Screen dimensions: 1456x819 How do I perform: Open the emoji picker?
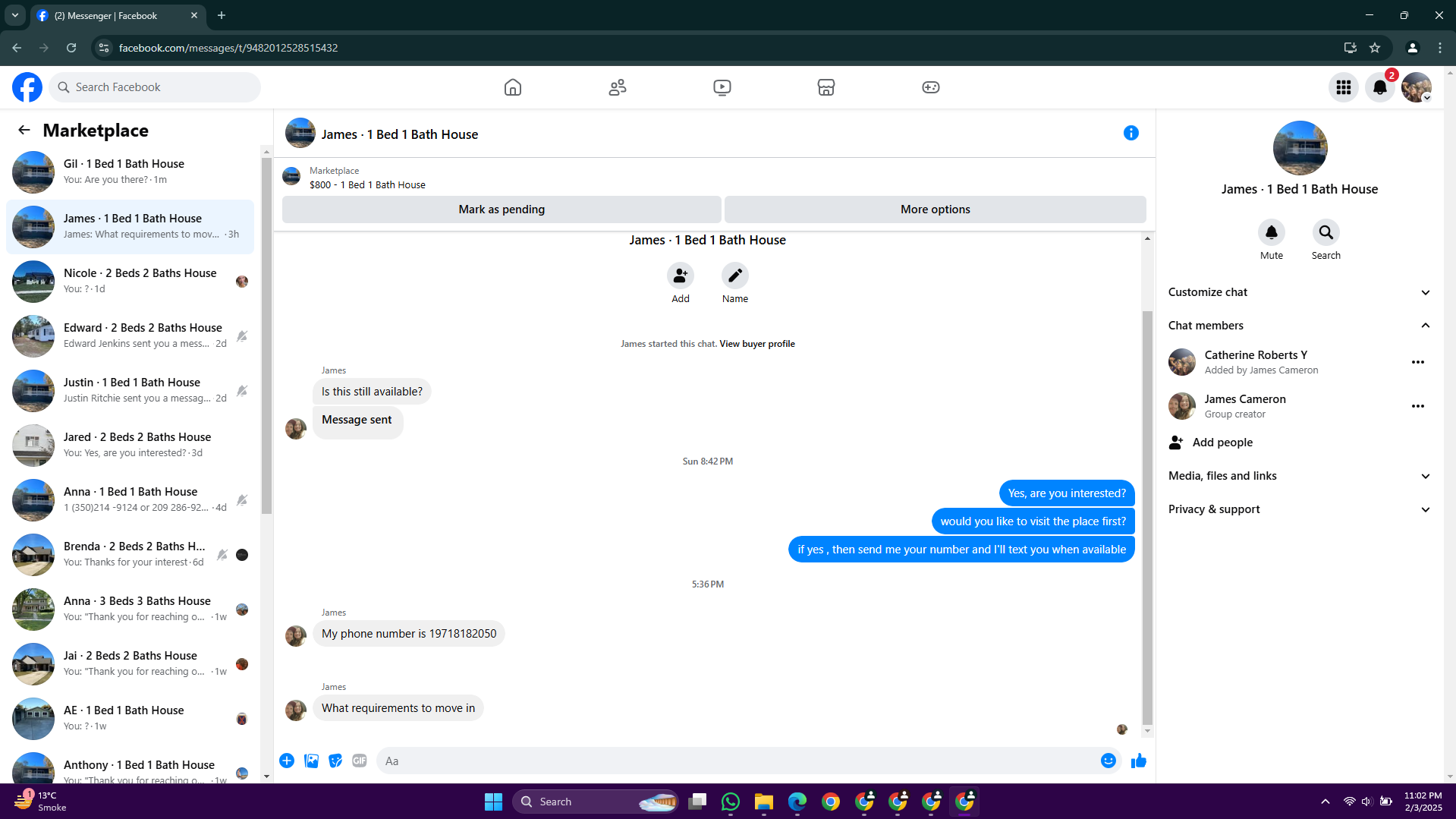coord(1109,761)
